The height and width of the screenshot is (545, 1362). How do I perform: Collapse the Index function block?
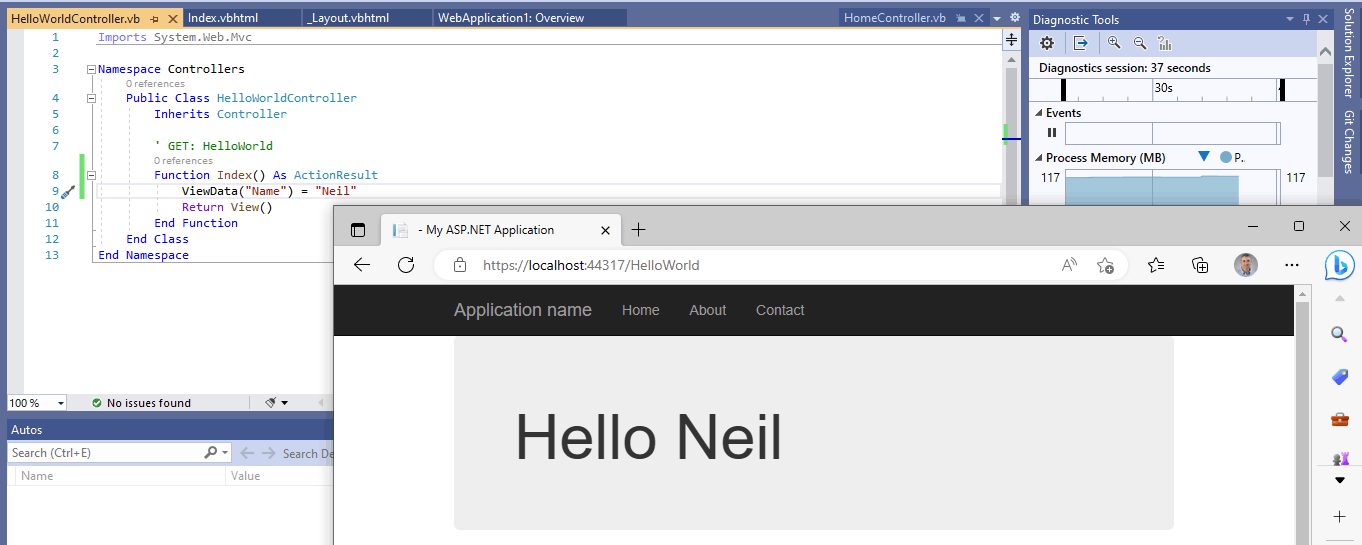(x=91, y=175)
